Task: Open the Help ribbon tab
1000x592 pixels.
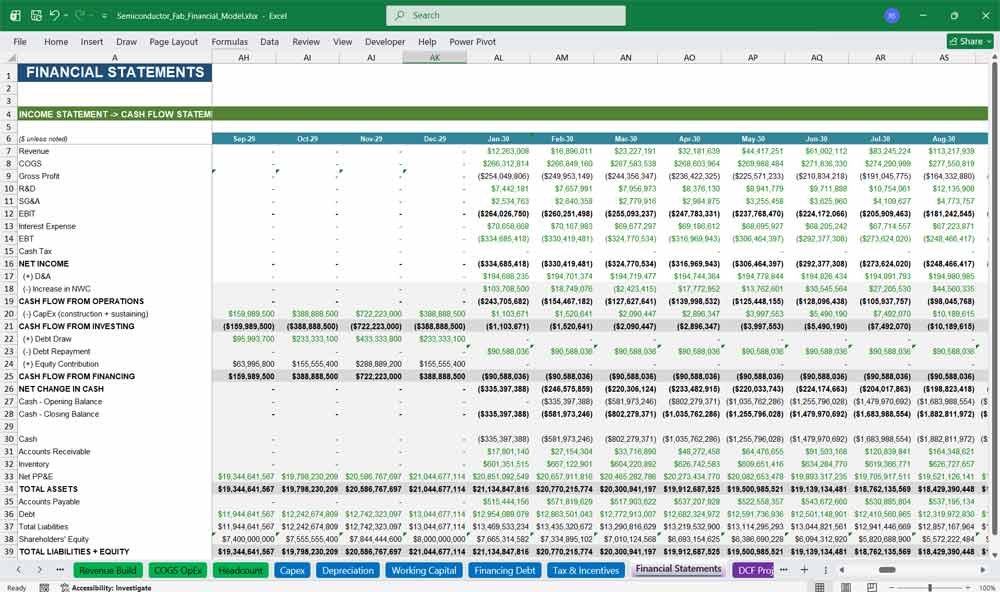Action: [x=427, y=41]
